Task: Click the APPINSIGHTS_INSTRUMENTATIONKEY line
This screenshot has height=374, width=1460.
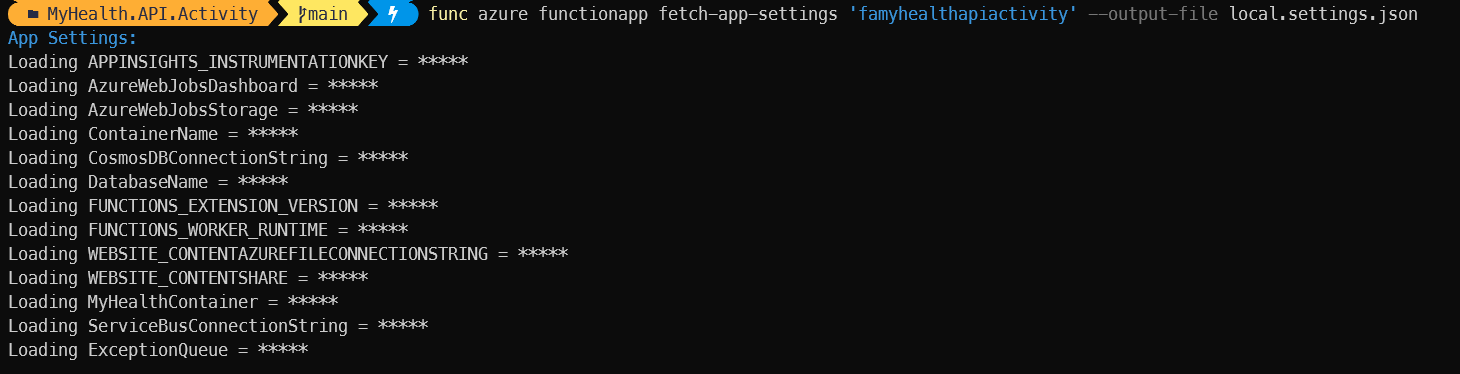Action: (238, 62)
